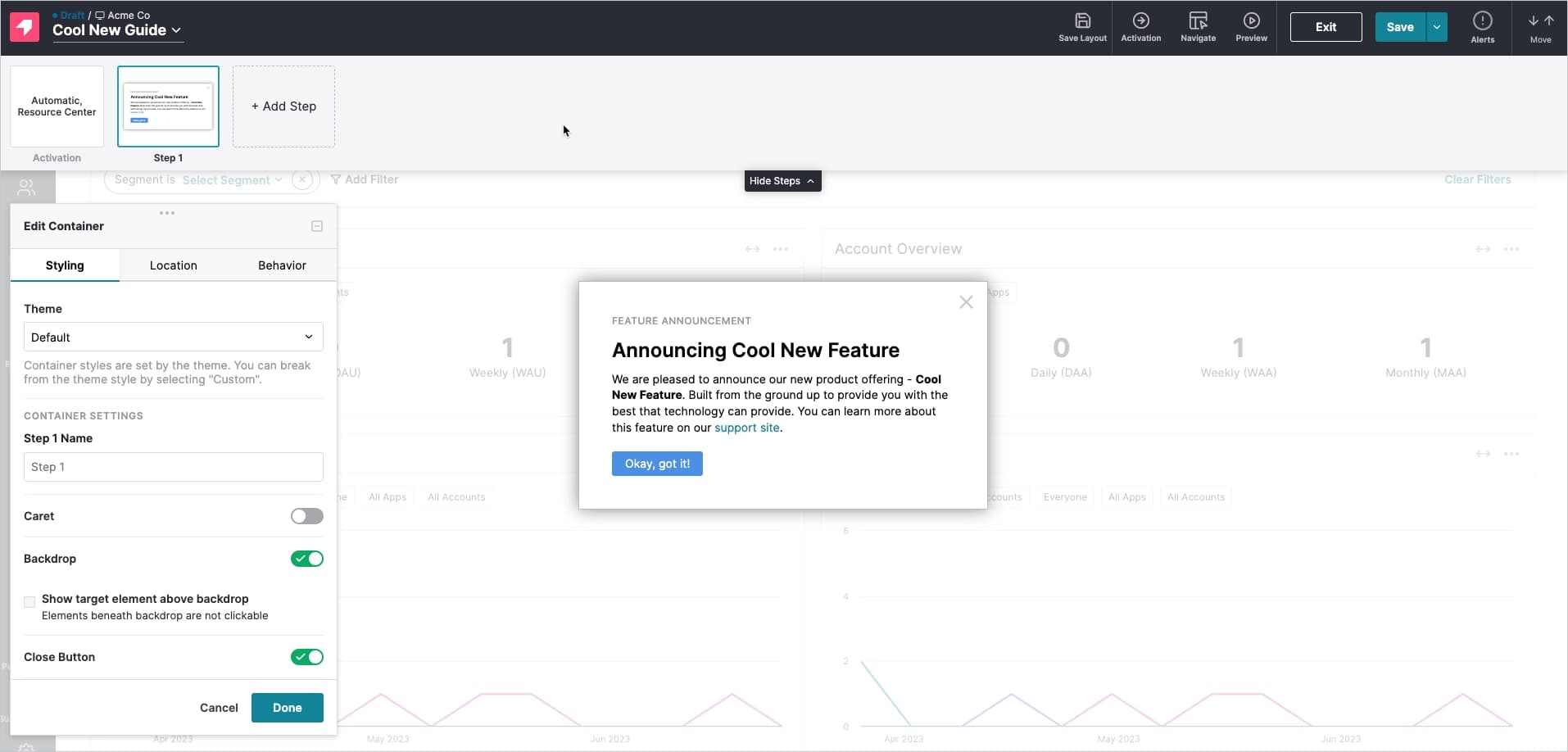Viewport: 1568px width, 752px height.
Task: Click Clear Filters link
Action: point(1477,179)
